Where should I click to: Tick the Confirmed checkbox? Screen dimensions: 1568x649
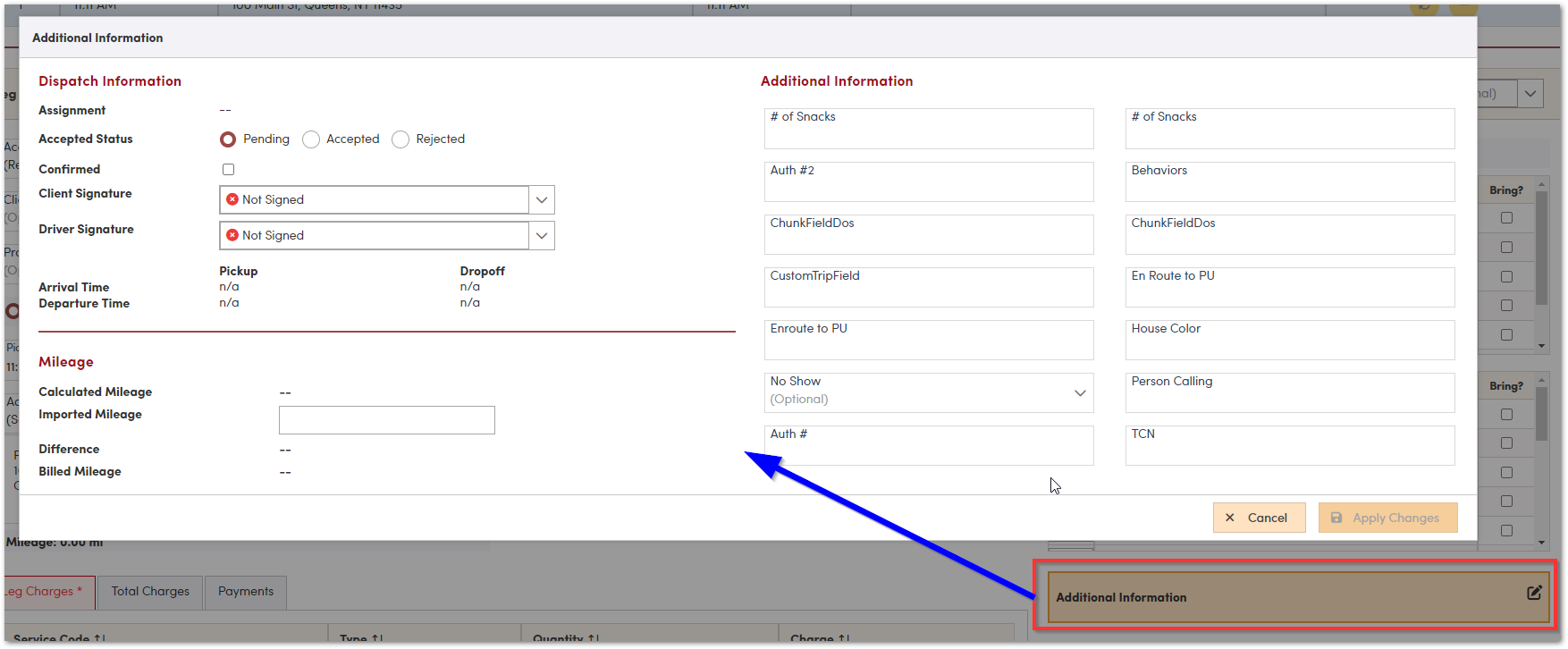(x=228, y=169)
